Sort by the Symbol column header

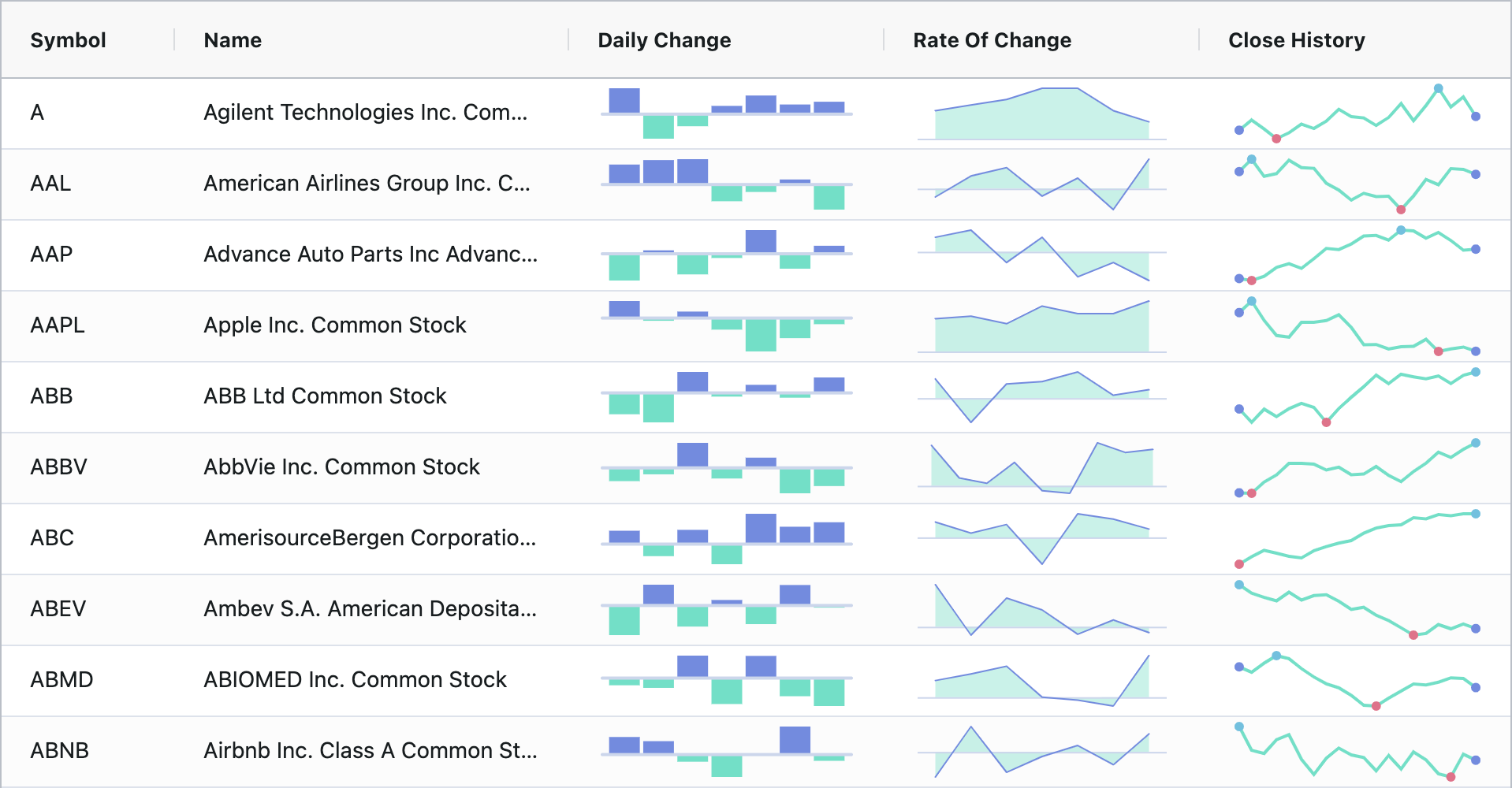tap(69, 40)
